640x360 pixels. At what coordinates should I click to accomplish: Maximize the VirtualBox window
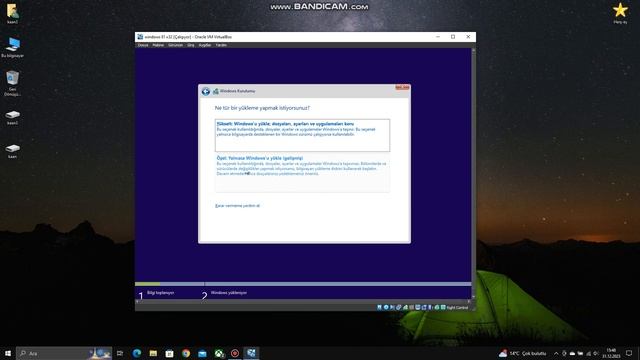point(453,37)
